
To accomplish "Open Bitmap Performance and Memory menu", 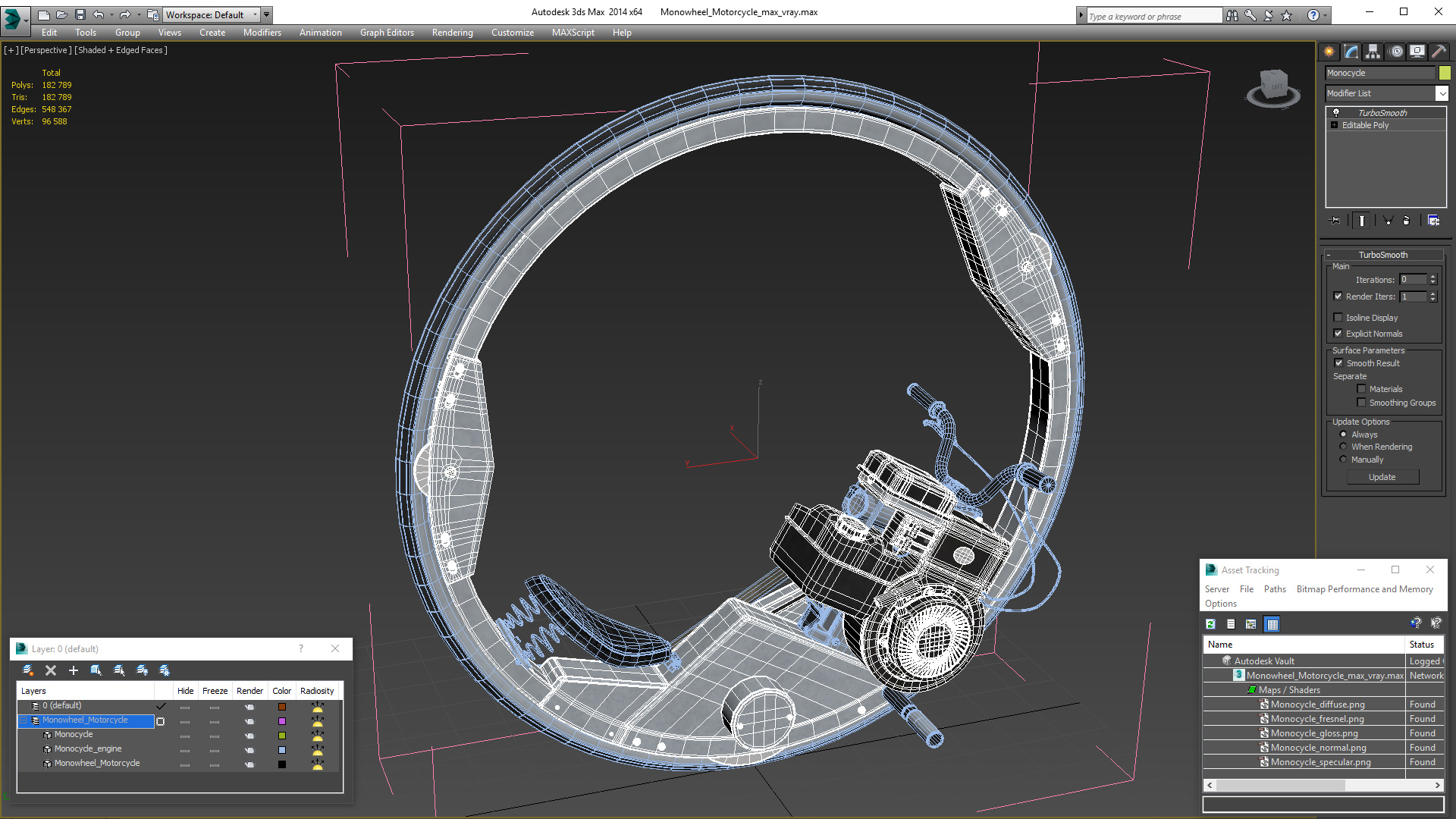I will (1365, 589).
